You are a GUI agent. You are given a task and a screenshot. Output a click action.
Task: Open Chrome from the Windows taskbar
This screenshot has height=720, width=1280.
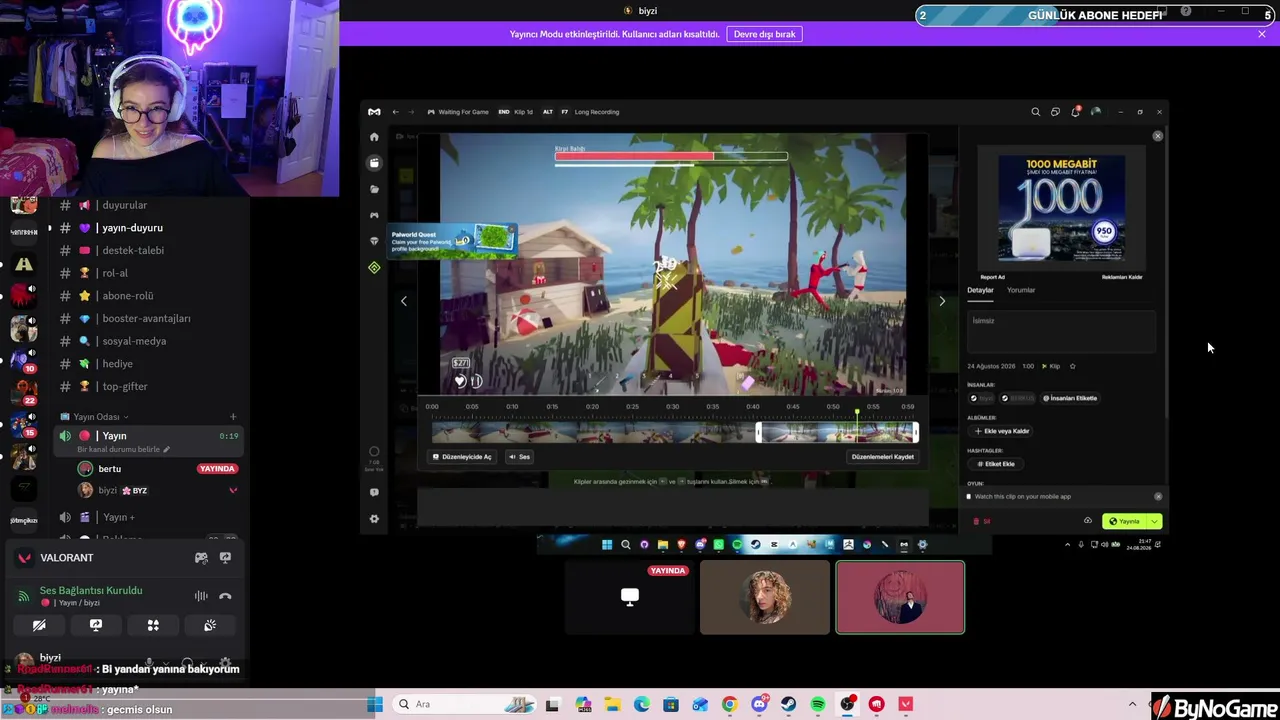point(729,705)
